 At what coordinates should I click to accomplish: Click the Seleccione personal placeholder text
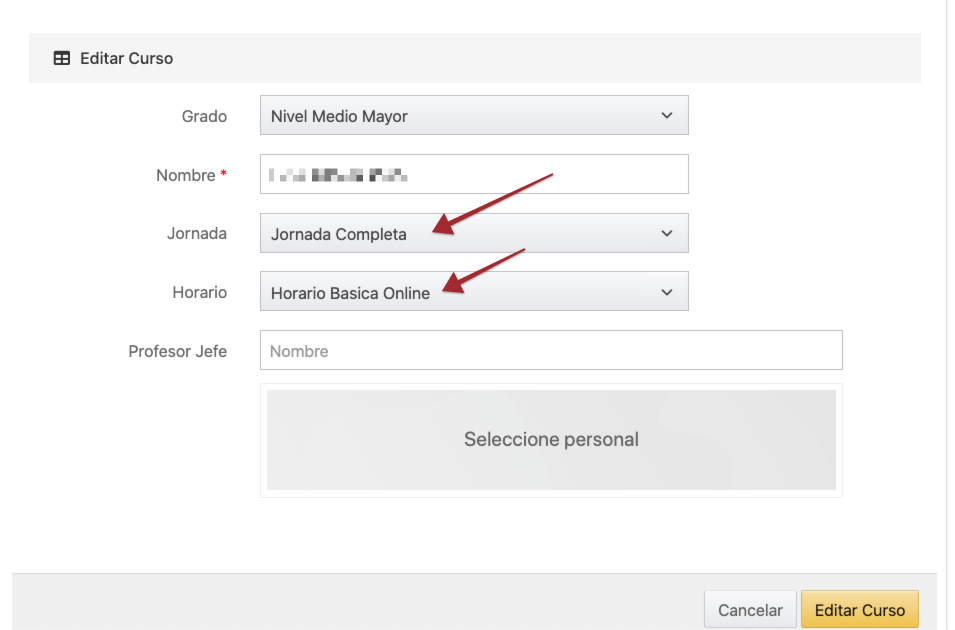pyautogui.click(x=551, y=440)
